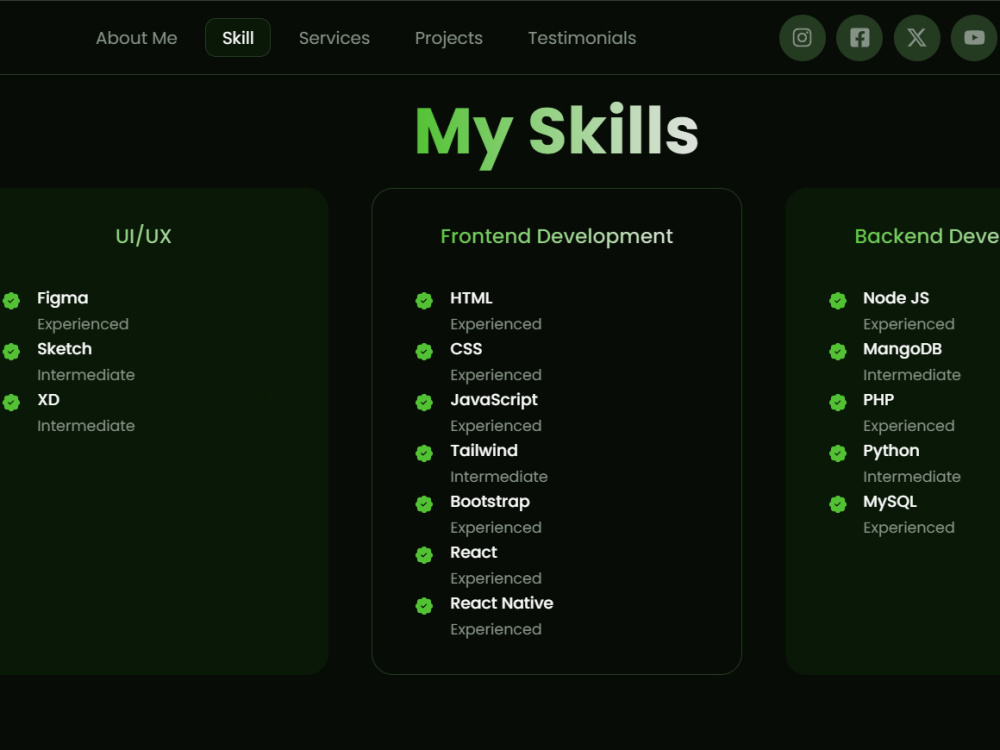Open the YouTube social icon
Screen dimensions: 1000x750
tap(974, 38)
